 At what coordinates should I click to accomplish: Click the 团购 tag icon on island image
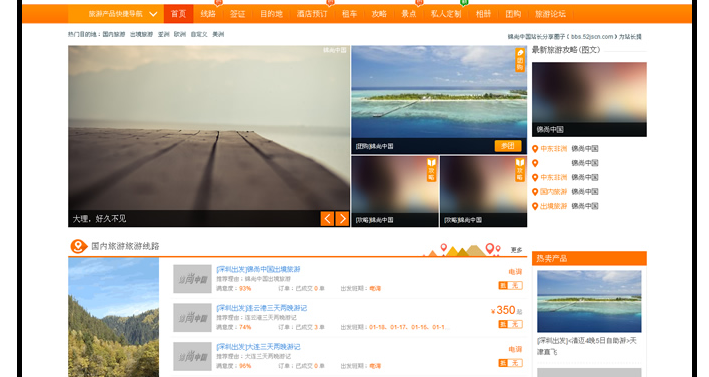point(520,60)
